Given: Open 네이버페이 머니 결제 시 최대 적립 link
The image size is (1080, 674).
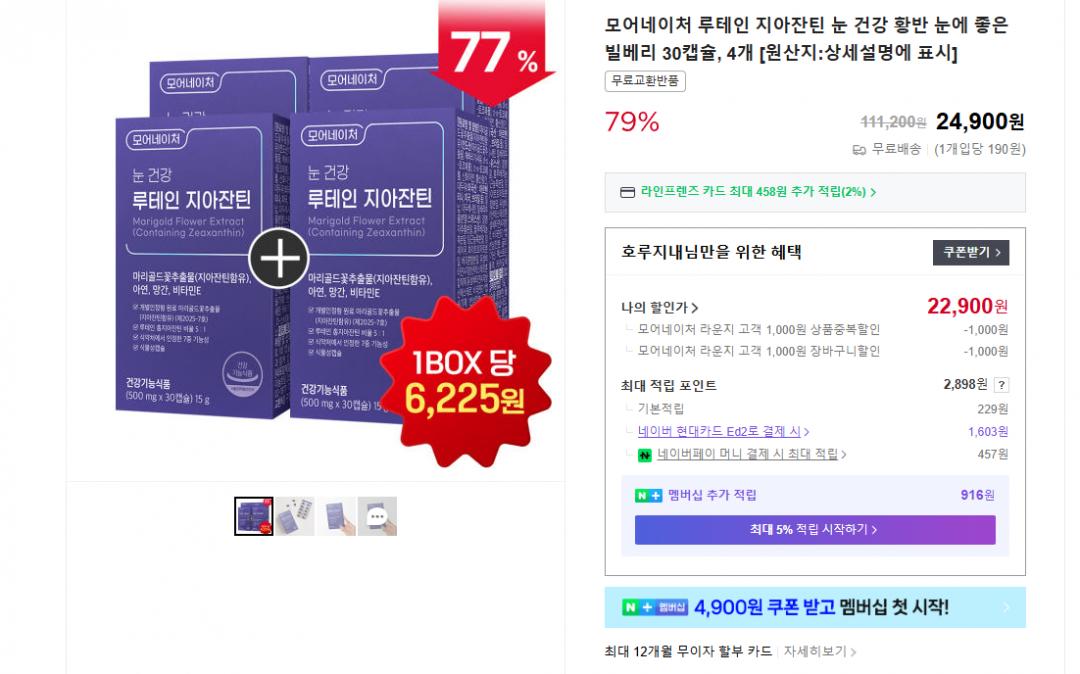Looking at the screenshot, I should (x=751, y=454).
